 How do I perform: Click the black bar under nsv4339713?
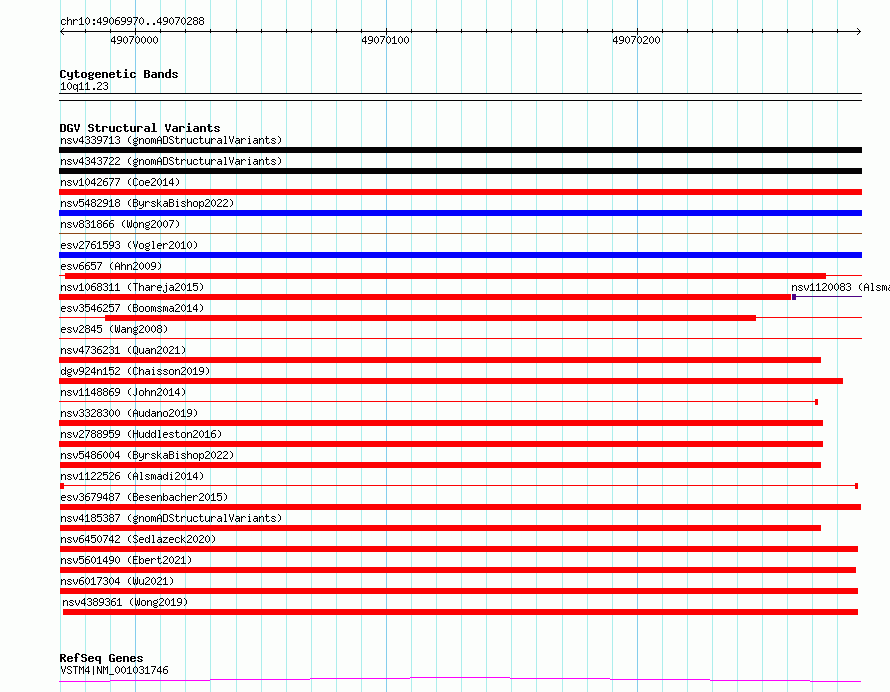tap(460, 150)
